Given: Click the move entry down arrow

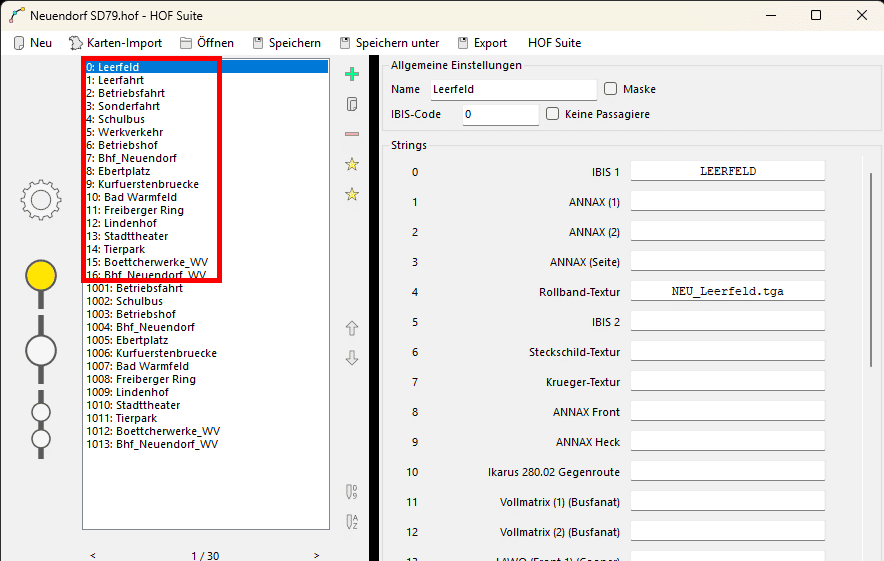Looking at the screenshot, I should tap(351, 358).
